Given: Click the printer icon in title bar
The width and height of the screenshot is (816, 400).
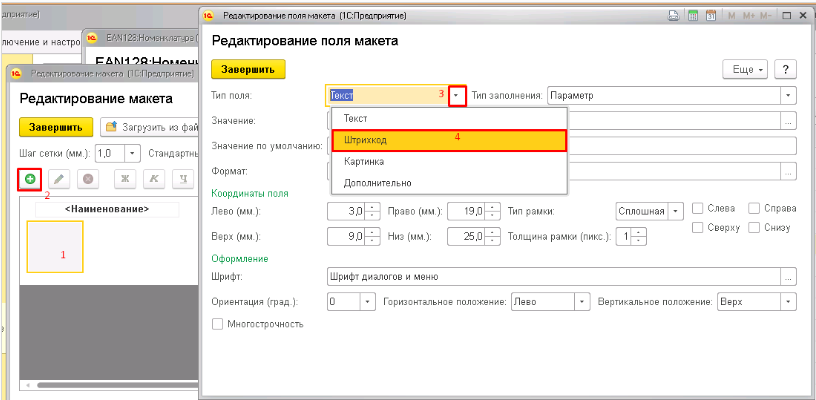Looking at the screenshot, I should 677,16.
